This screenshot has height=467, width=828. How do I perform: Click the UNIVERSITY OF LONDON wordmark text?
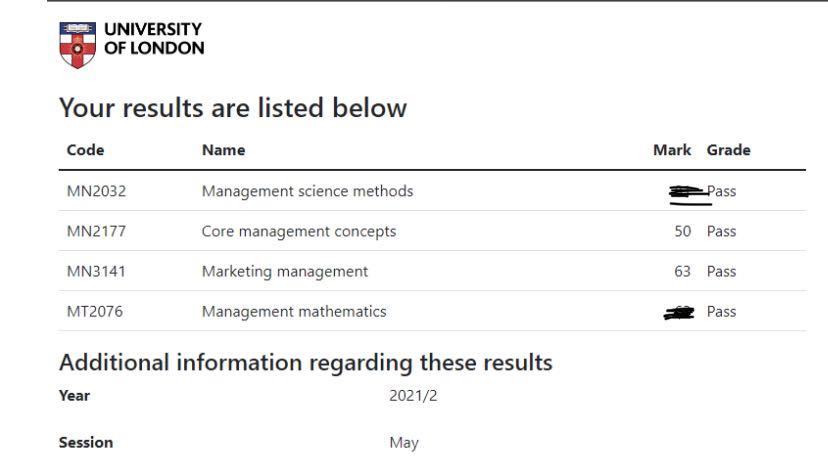pyautogui.click(x=154, y=39)
